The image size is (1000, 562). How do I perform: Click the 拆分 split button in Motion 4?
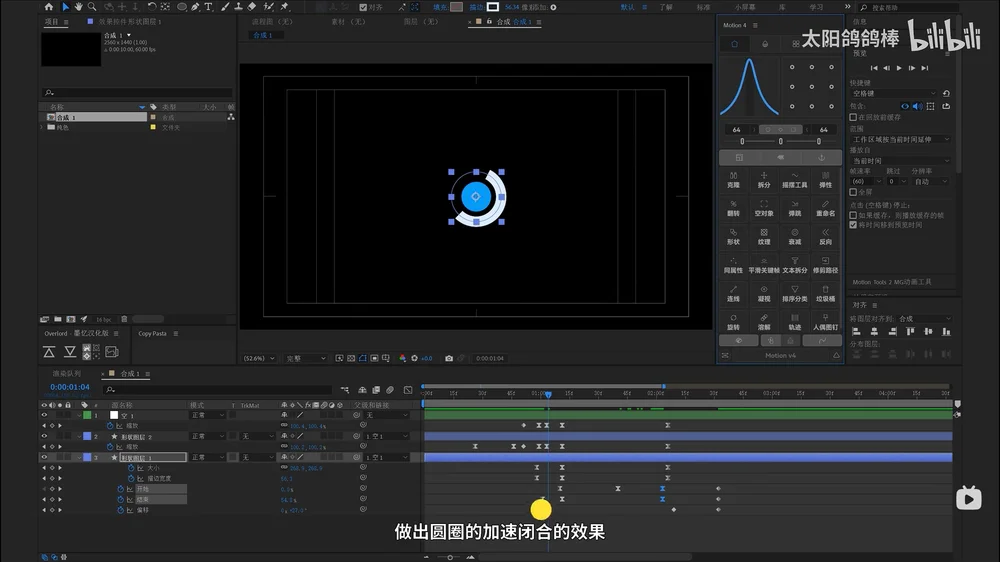point(764,180)
